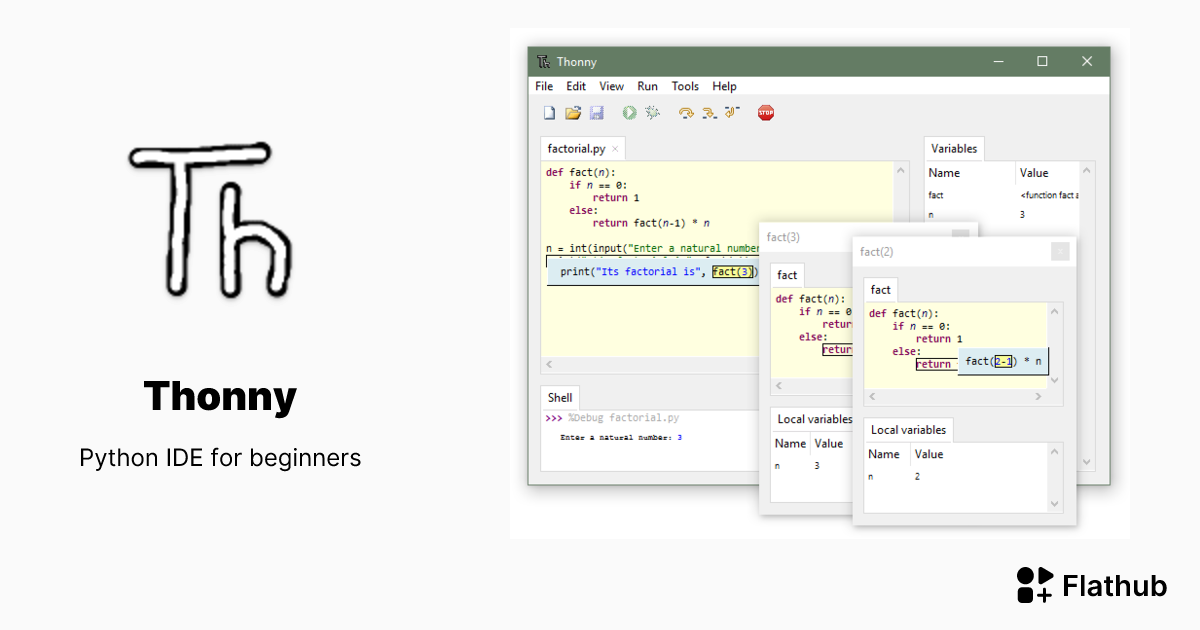Select Local variables tab in fact(2) window
Screen dimensions: 1200x630
[908, 430]
